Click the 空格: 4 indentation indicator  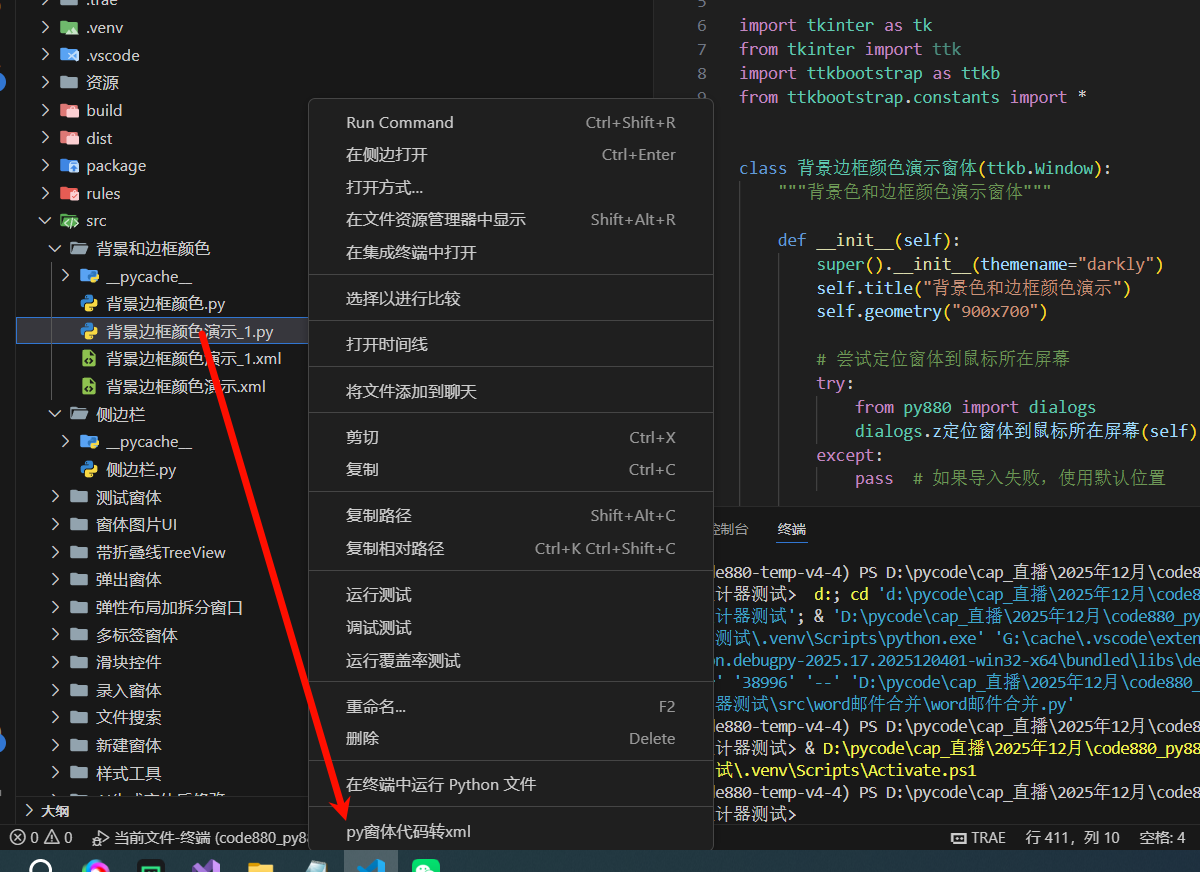click(1161, 837)
